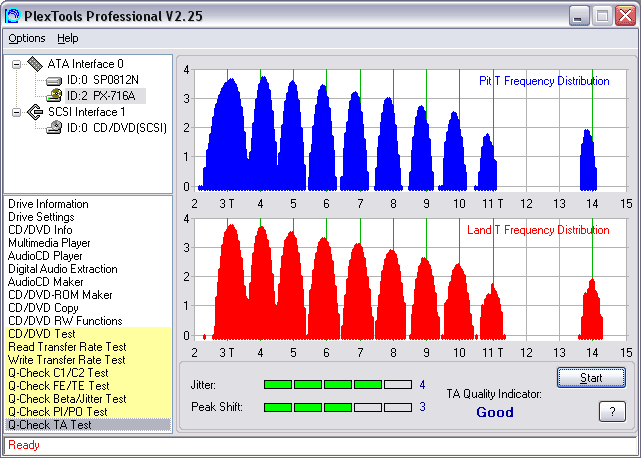Click the TA Quality Indicator 'Good' result
The width and height of the screenshot is (641, 458).
[x=495, y=412]
